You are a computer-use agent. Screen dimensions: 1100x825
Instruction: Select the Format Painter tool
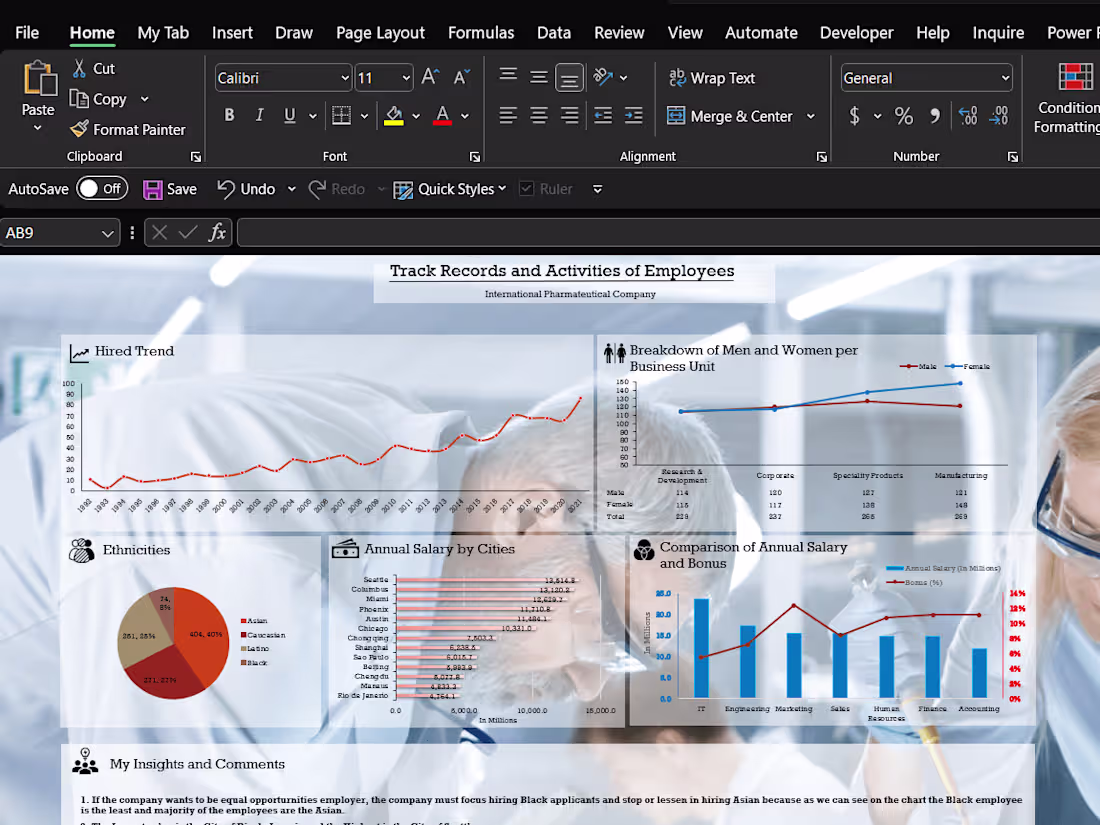[x=128, y=129]
